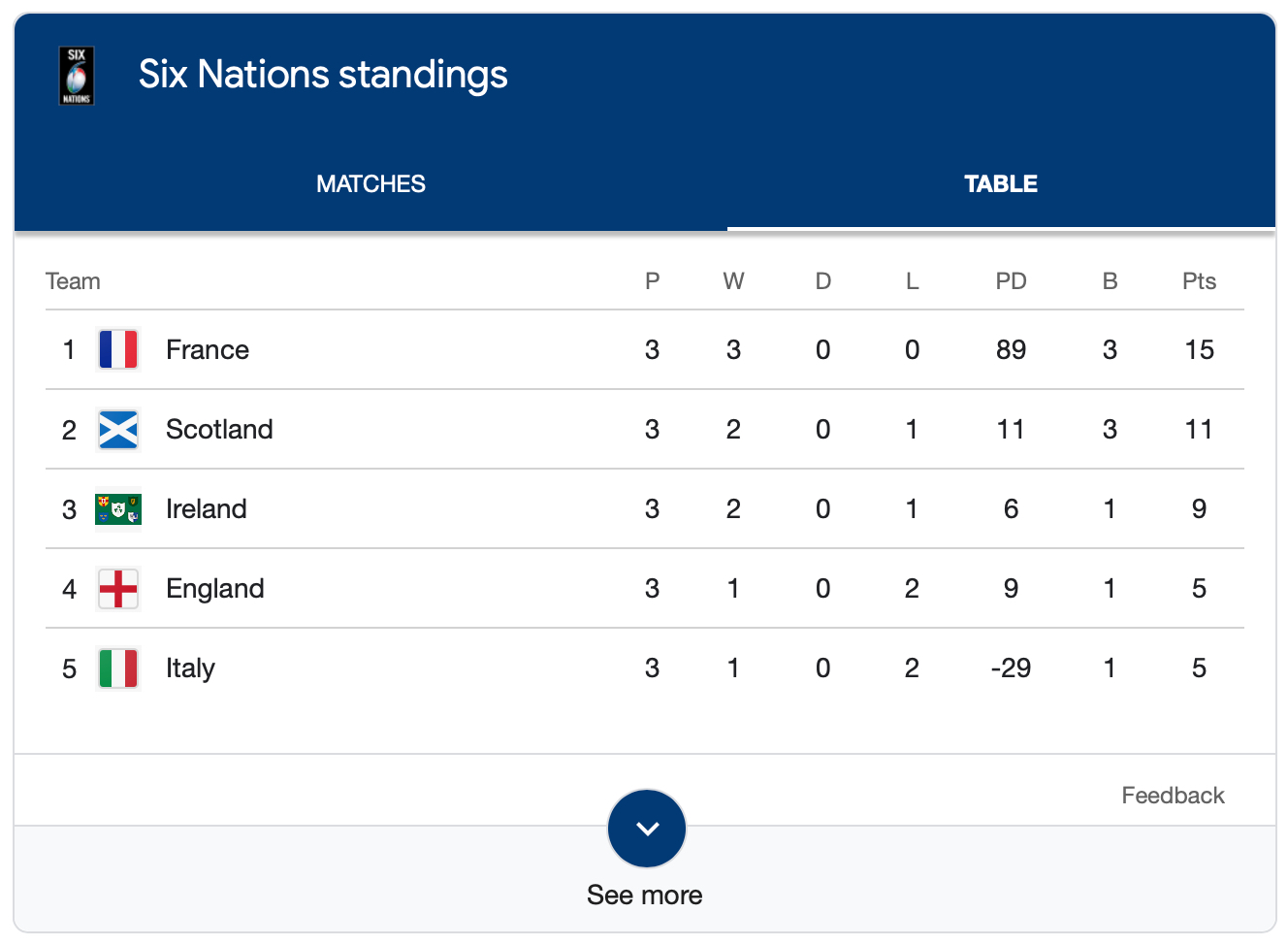Click the Team column header
The image size is (1288, 945).
pos(73,281)
